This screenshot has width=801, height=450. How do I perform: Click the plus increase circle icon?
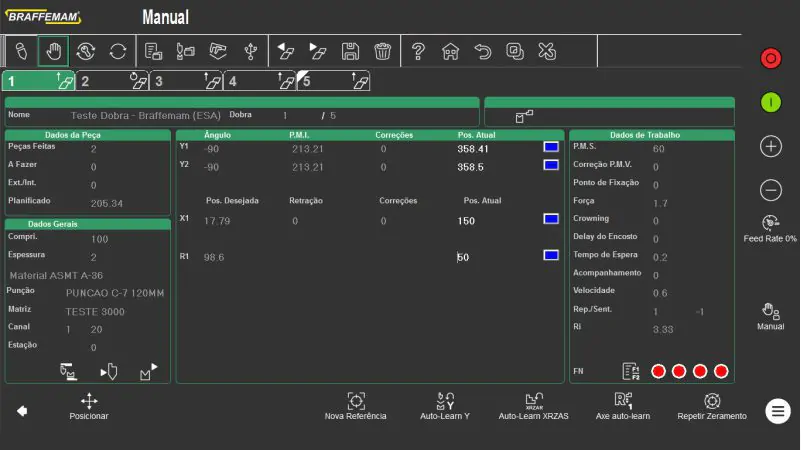(770, 147)
